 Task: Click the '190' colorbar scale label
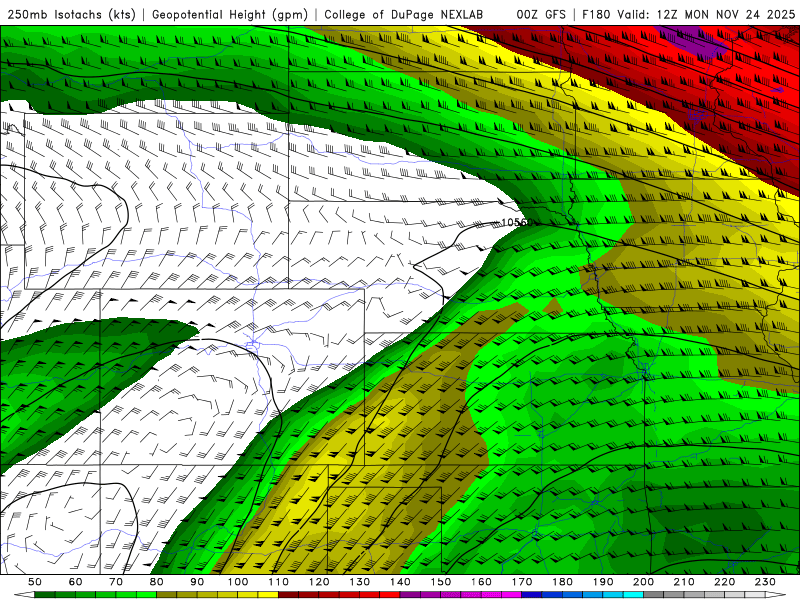point(603,582)
